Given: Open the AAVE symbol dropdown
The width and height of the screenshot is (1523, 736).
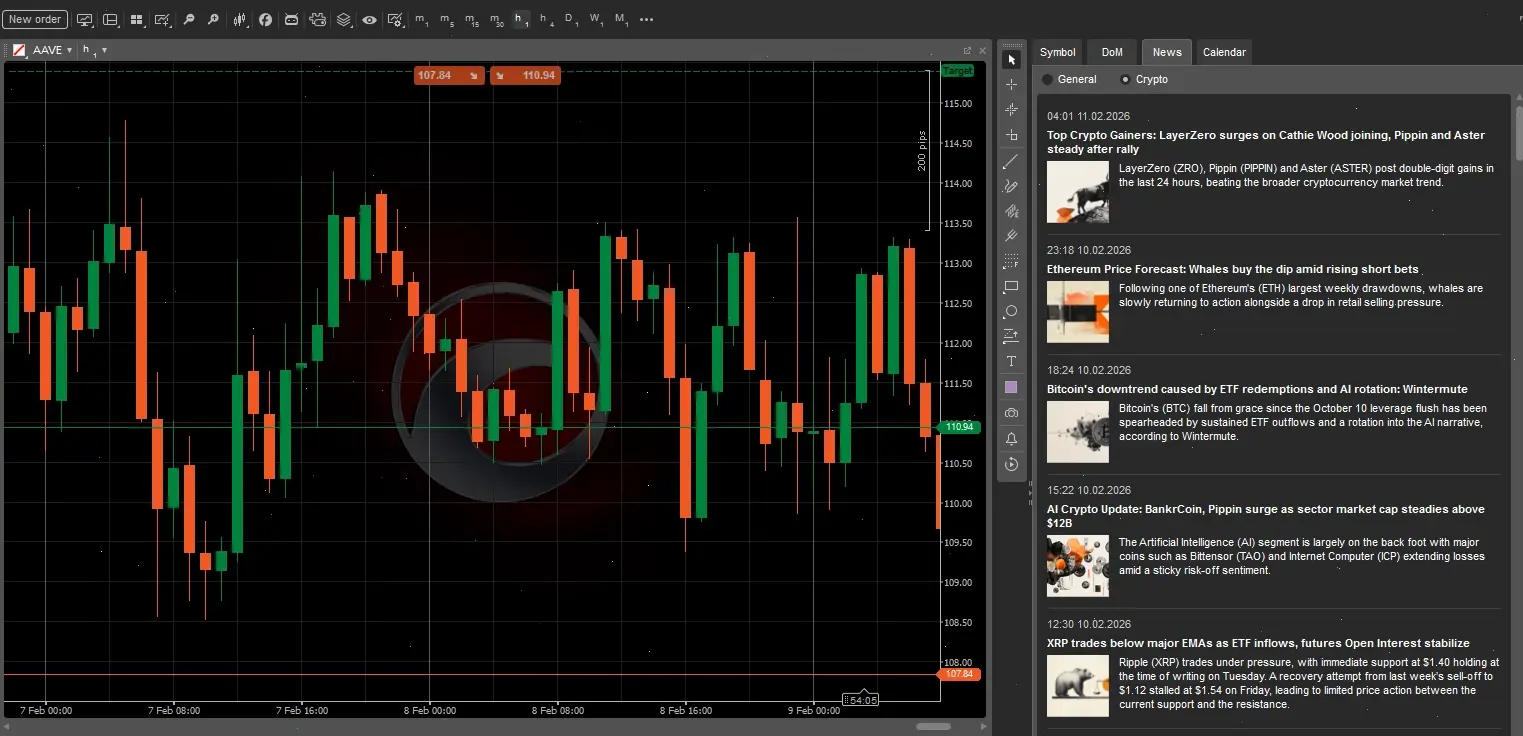Looking at the screenshot, I should [48, 49].
